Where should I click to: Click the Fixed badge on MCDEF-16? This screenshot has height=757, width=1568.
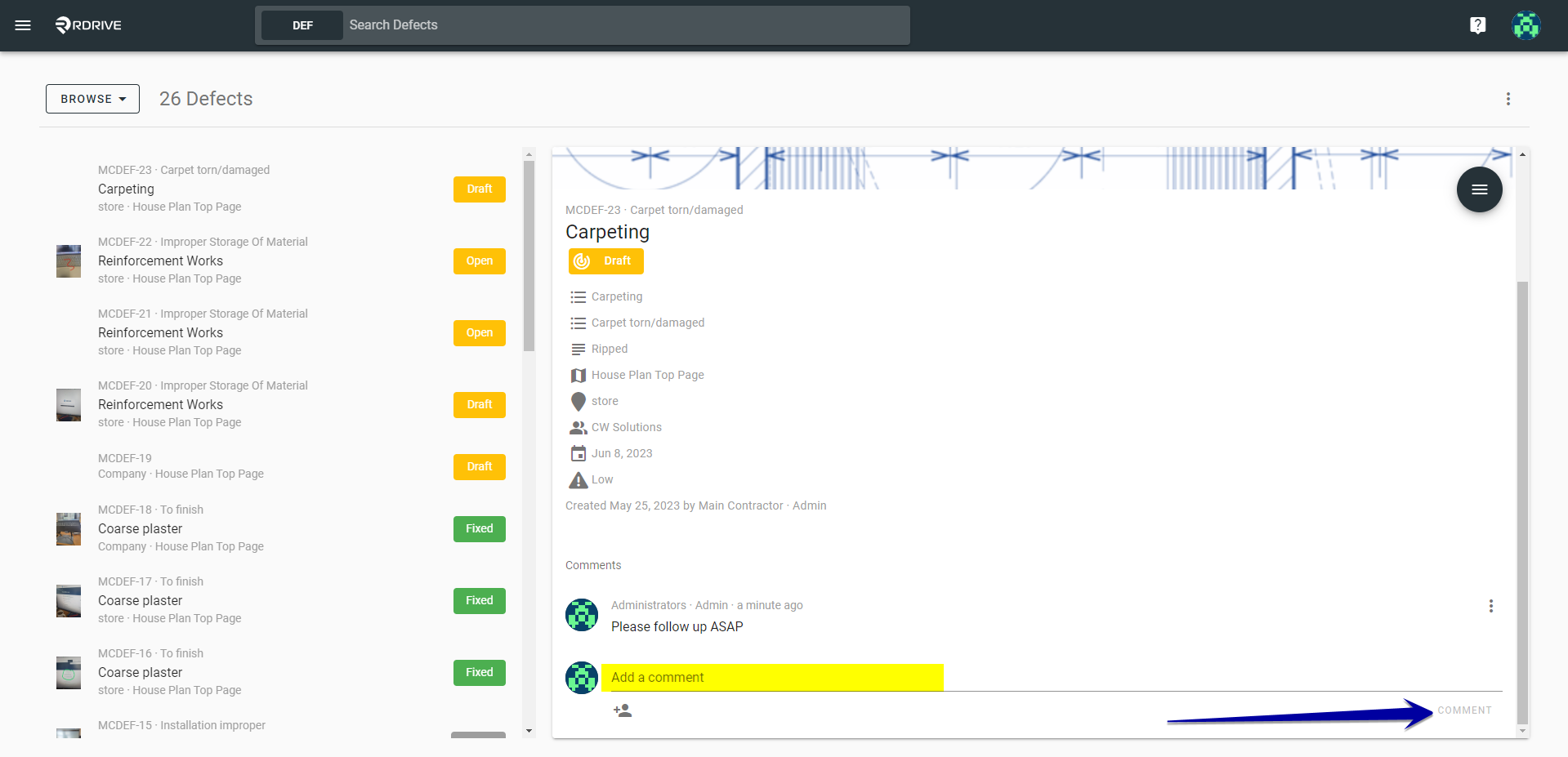click(480, 673)
